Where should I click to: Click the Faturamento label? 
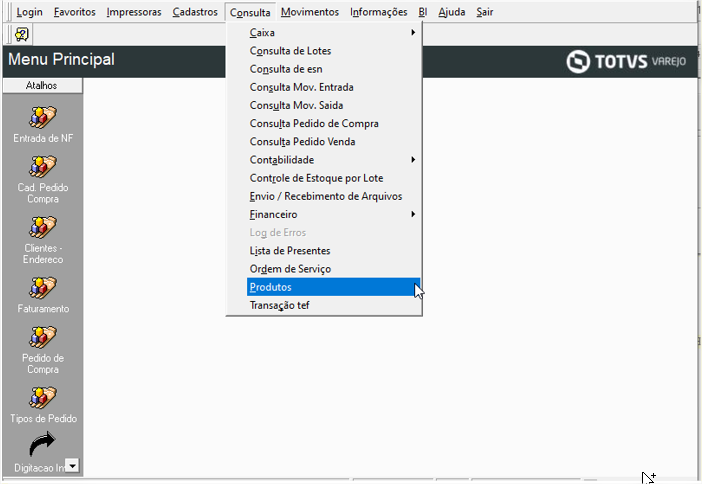point(43,308)
